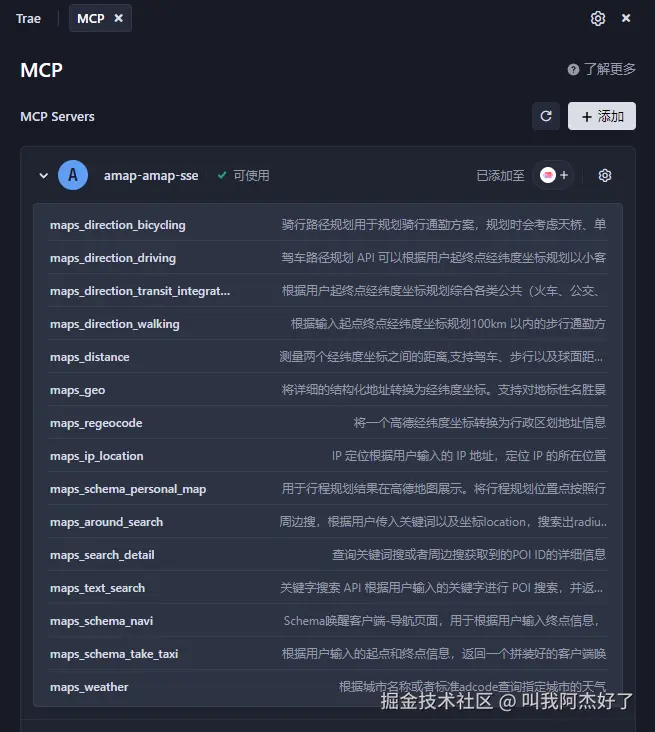The width and height of the screenshot is (655, 732).
Task: Select maps_schema_personal_map tool row
Action: point(327,489)
